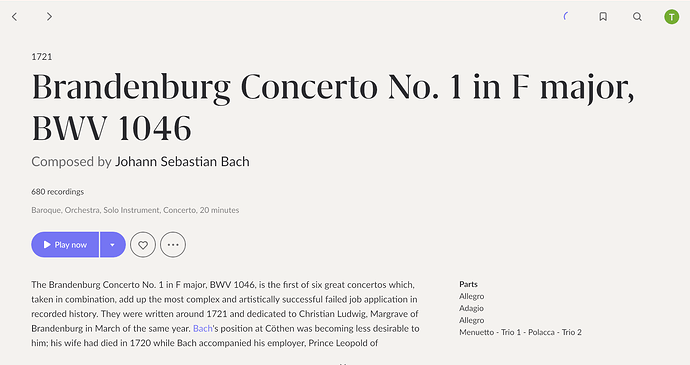Go forward using the right arrow
This screenshot has width=690, height=365.
coord(49,17)
